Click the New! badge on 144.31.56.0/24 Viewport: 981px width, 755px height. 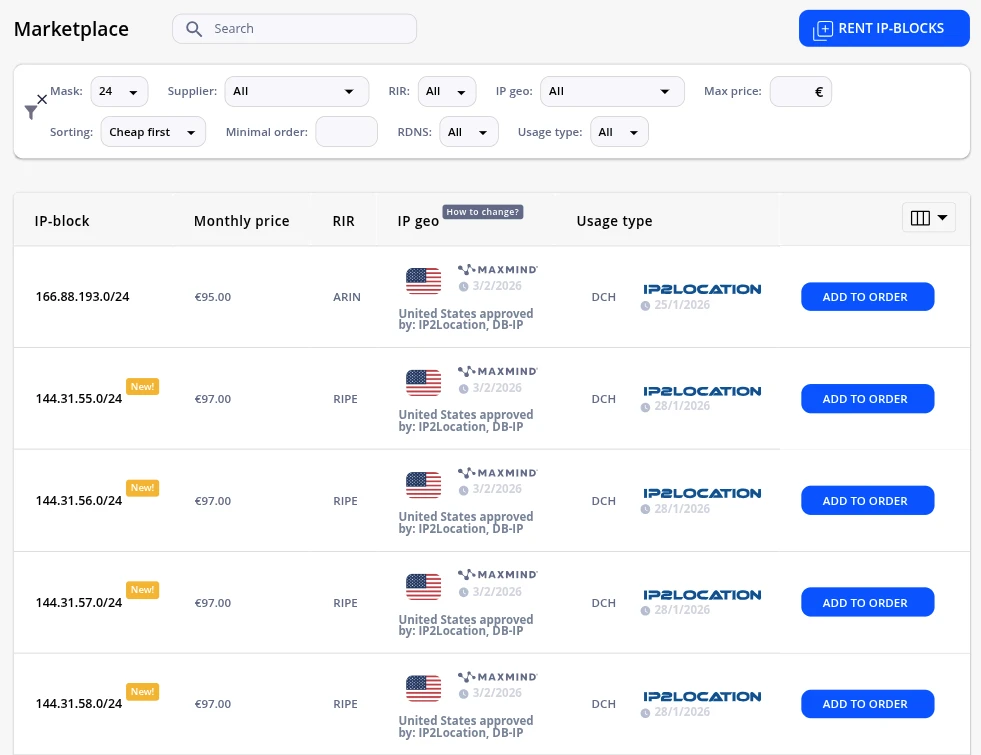click(142, 488)
